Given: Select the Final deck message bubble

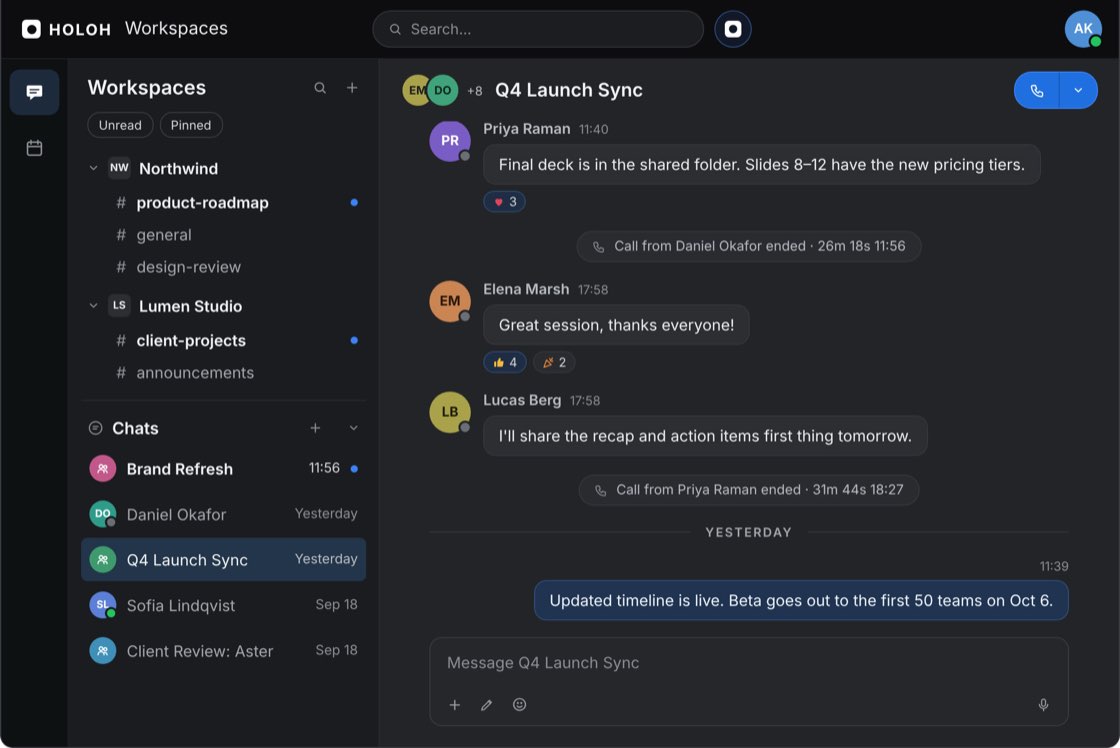Looking at the screenshot, I should [x=761, y=165].
